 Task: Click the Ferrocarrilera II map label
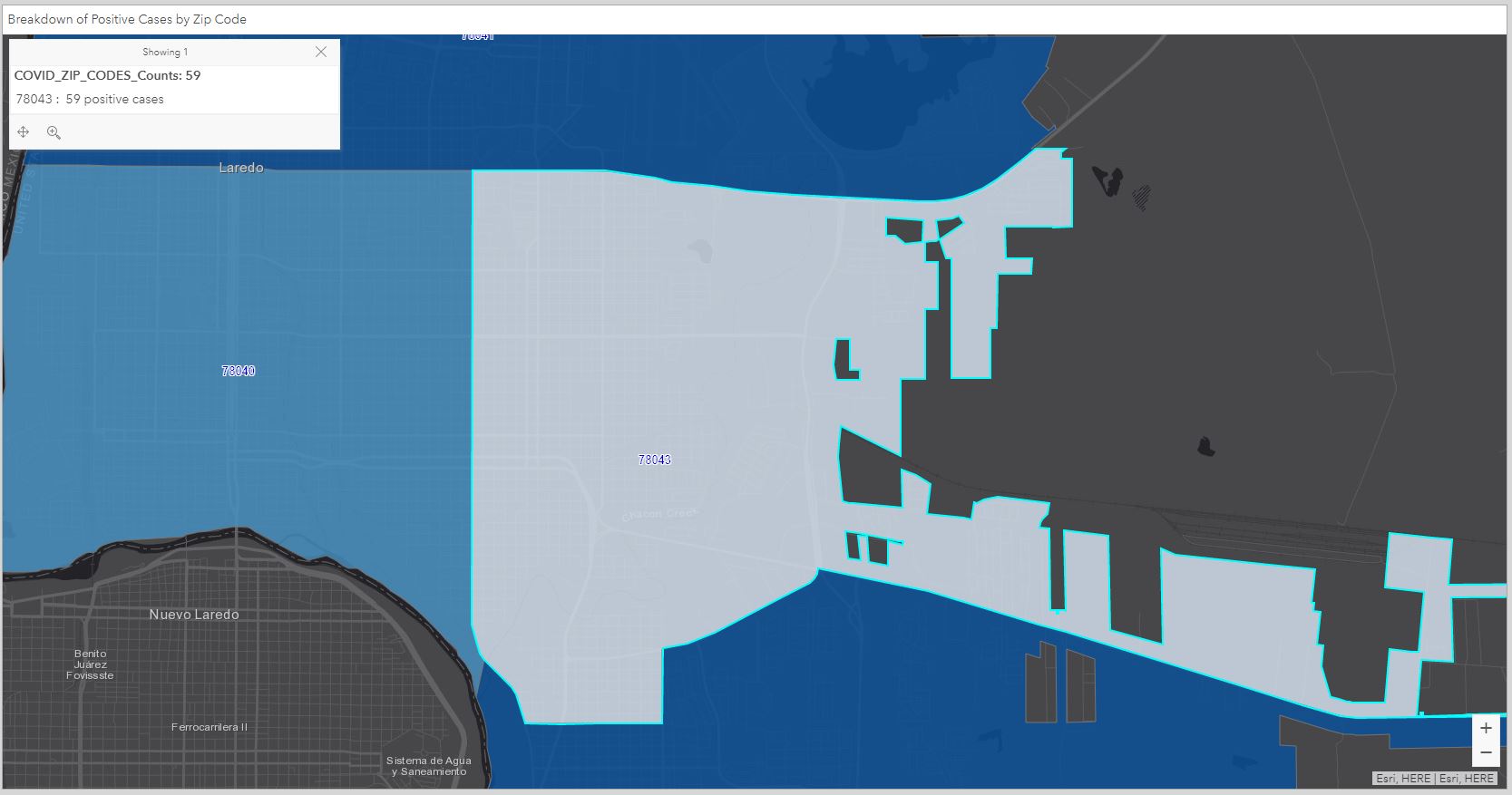click(209, 727)
